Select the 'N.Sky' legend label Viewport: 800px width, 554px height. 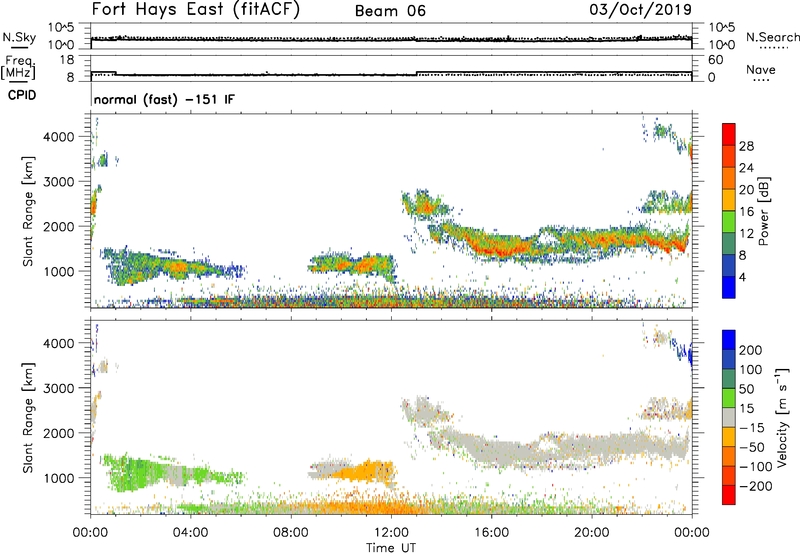pyautogui.click(x=19, y=37)
